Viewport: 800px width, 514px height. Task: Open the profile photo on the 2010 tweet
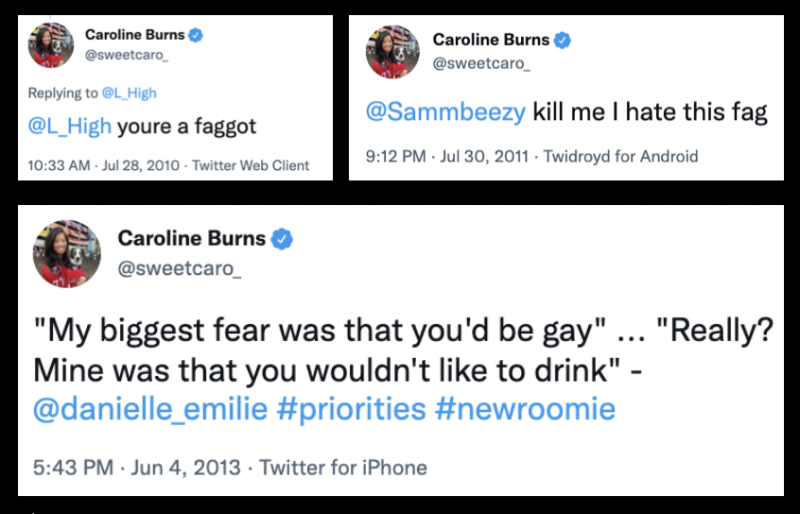[x=51, y=45]
